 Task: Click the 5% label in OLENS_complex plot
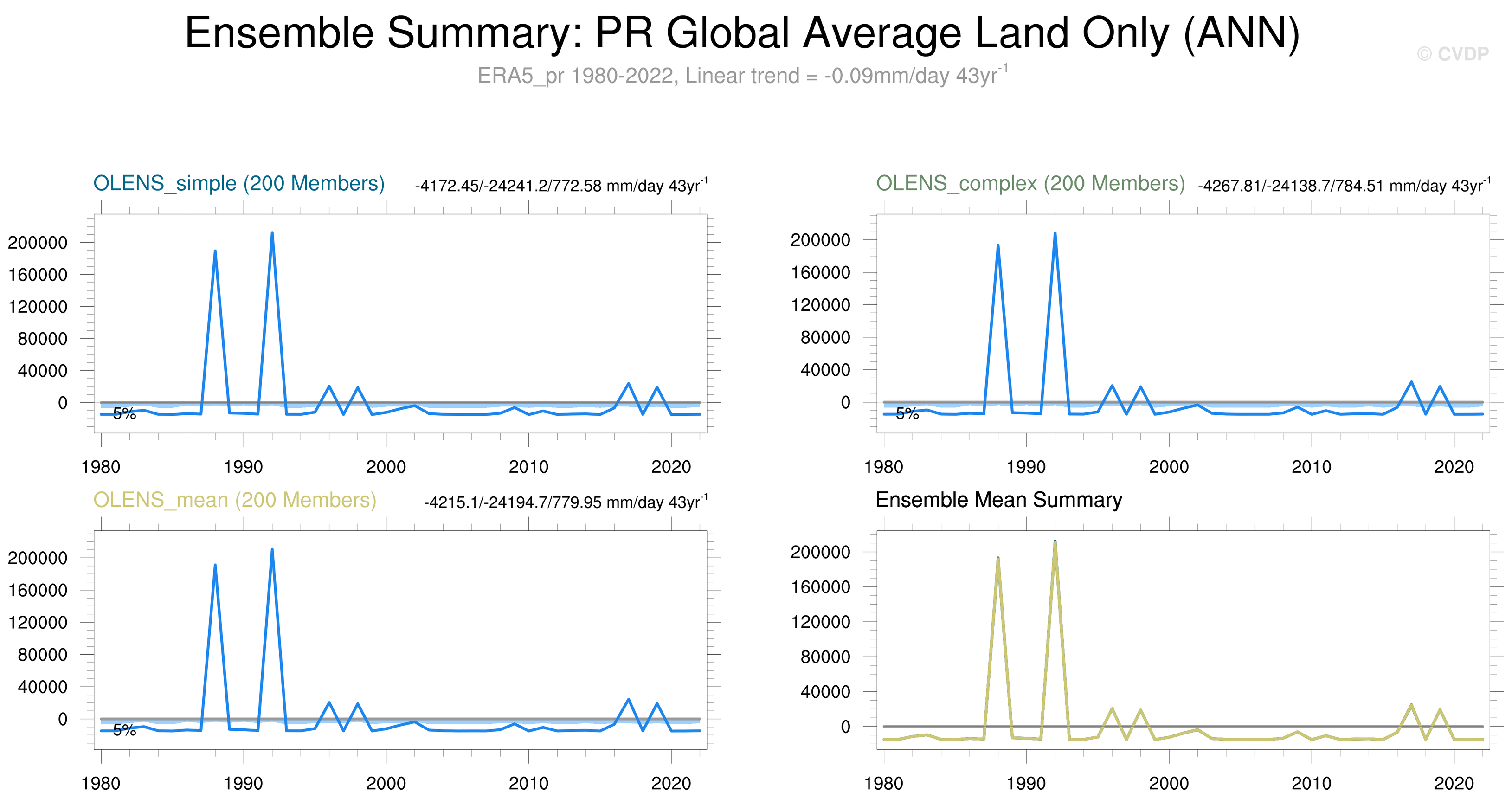click(907, 413)
